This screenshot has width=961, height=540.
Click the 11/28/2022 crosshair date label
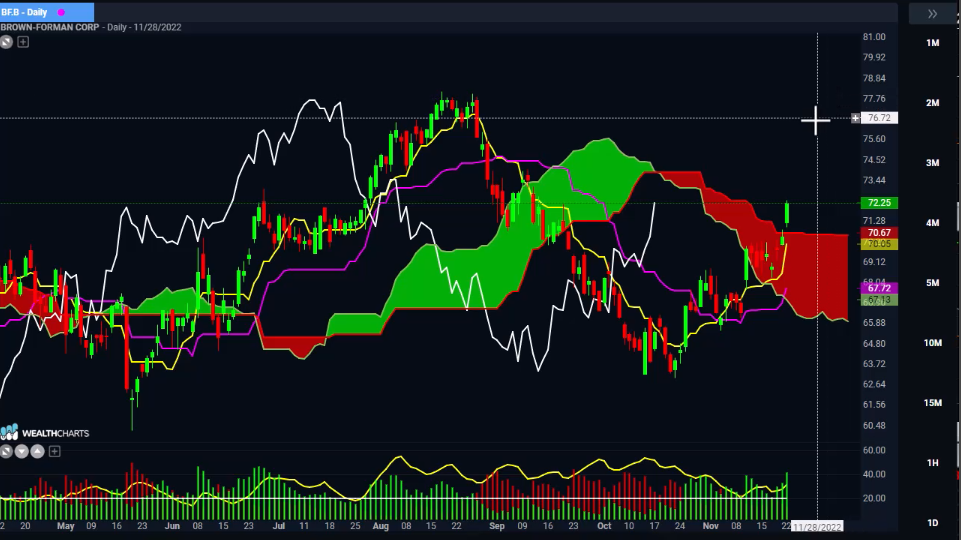(818, 527)
